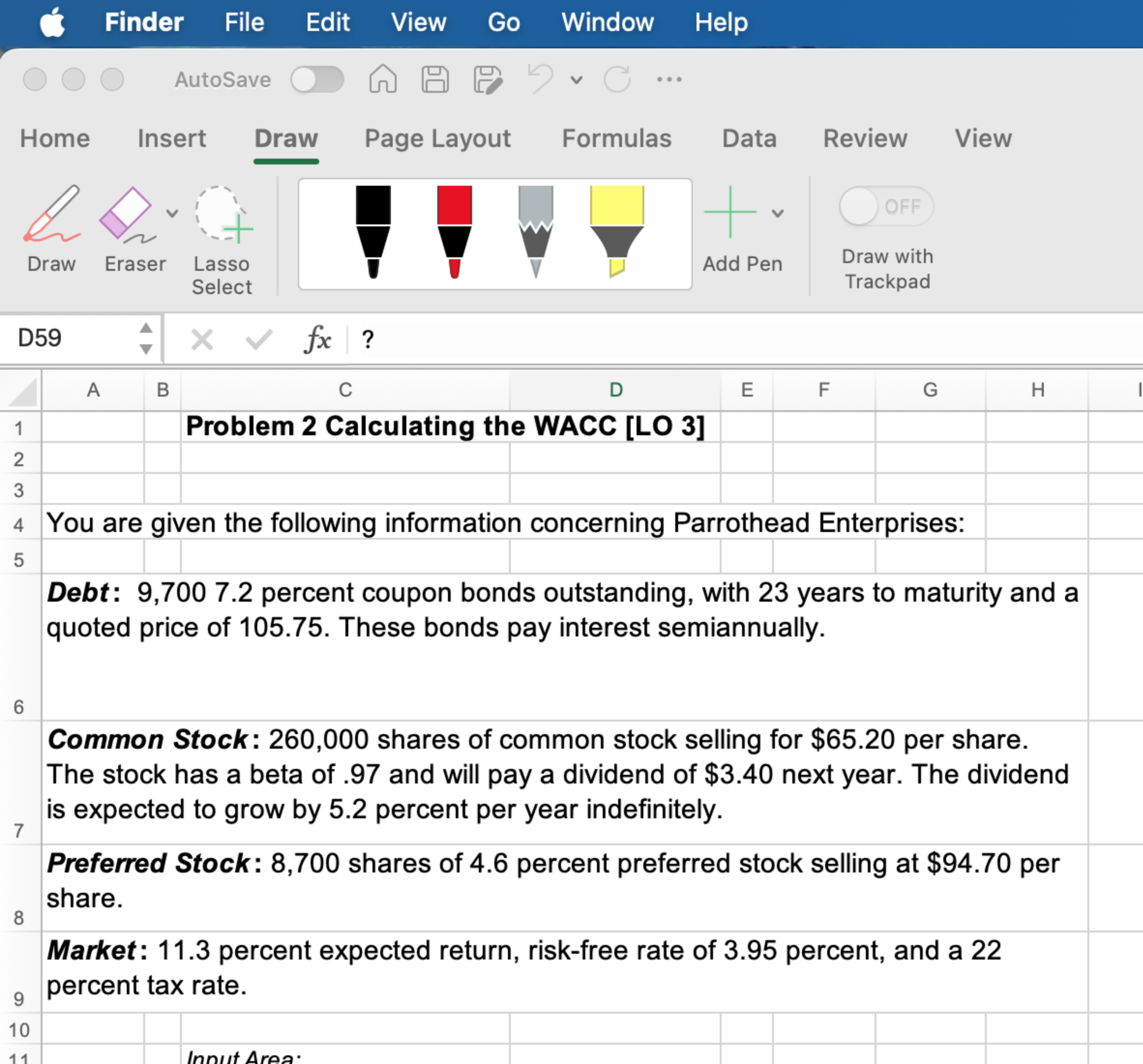Activate the Eraser tool

pyautogui.click(x=134, y=230)
